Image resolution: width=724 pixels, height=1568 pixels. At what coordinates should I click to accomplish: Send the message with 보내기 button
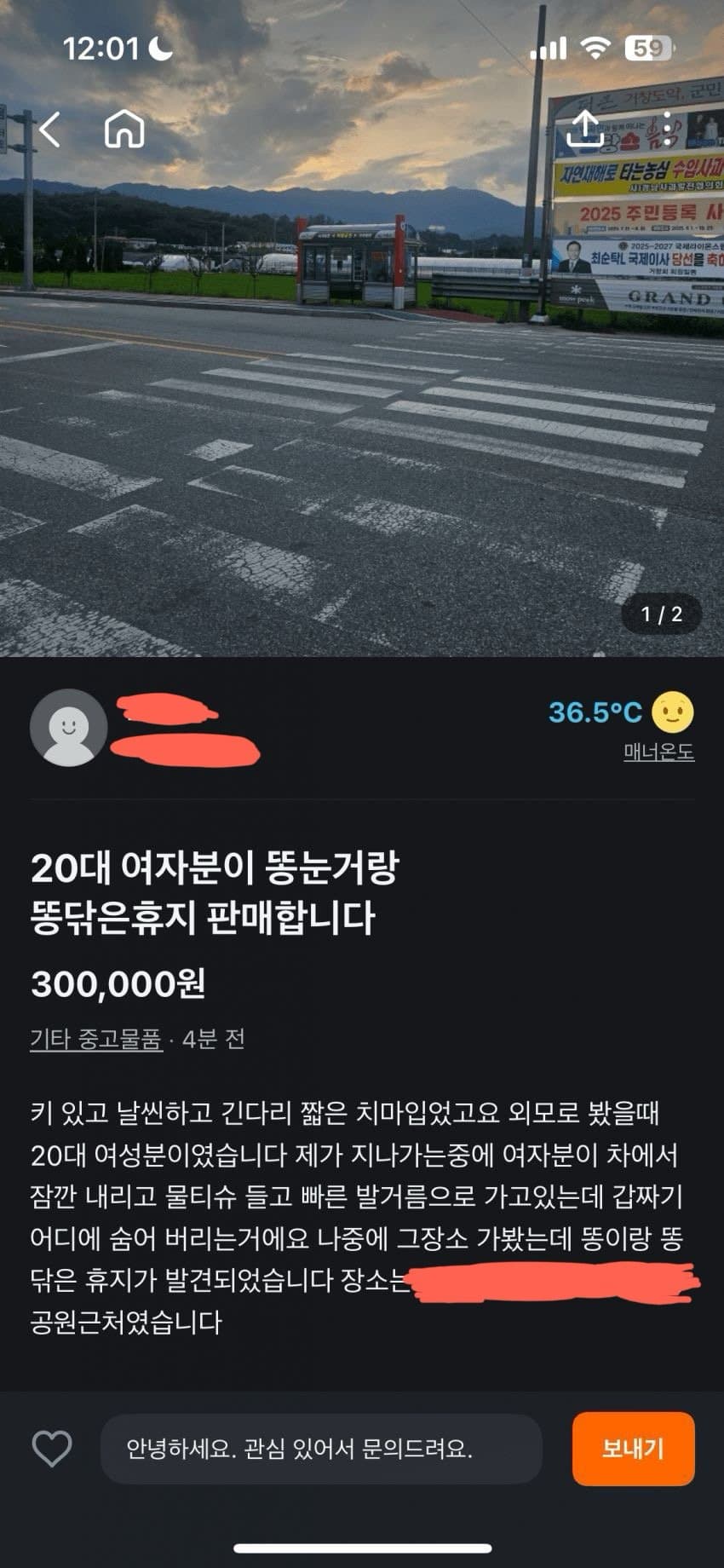tap(633, 1449)
